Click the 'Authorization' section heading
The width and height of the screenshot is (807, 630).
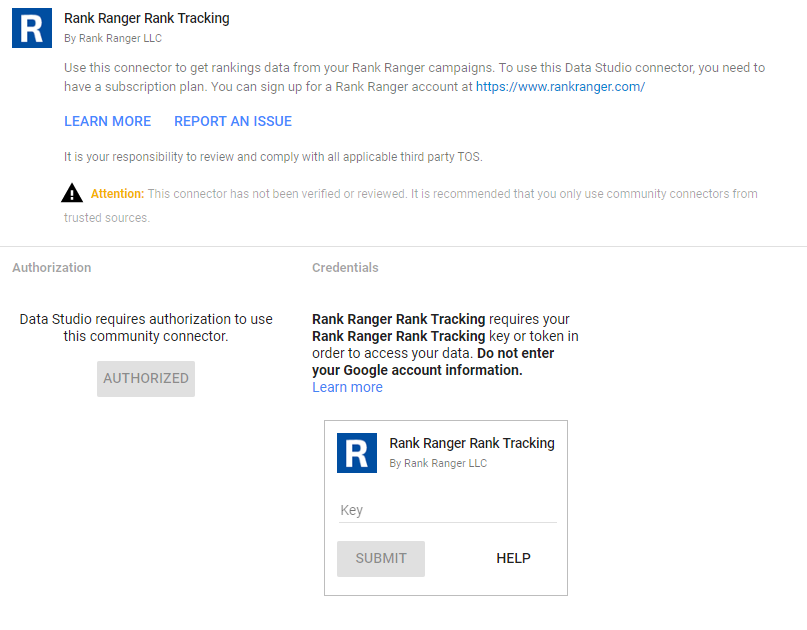(x=52, y=268)
